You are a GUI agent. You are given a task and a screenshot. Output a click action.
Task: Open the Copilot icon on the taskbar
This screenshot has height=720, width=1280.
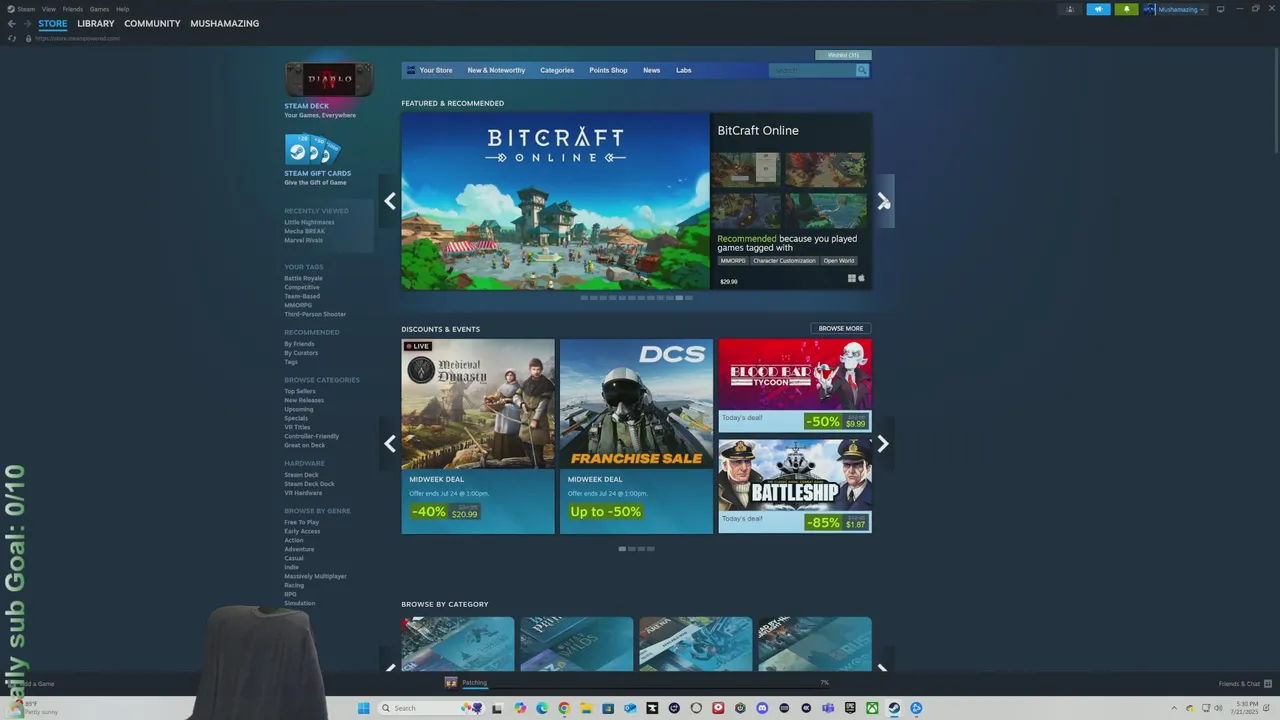click(x=520, y=708)
